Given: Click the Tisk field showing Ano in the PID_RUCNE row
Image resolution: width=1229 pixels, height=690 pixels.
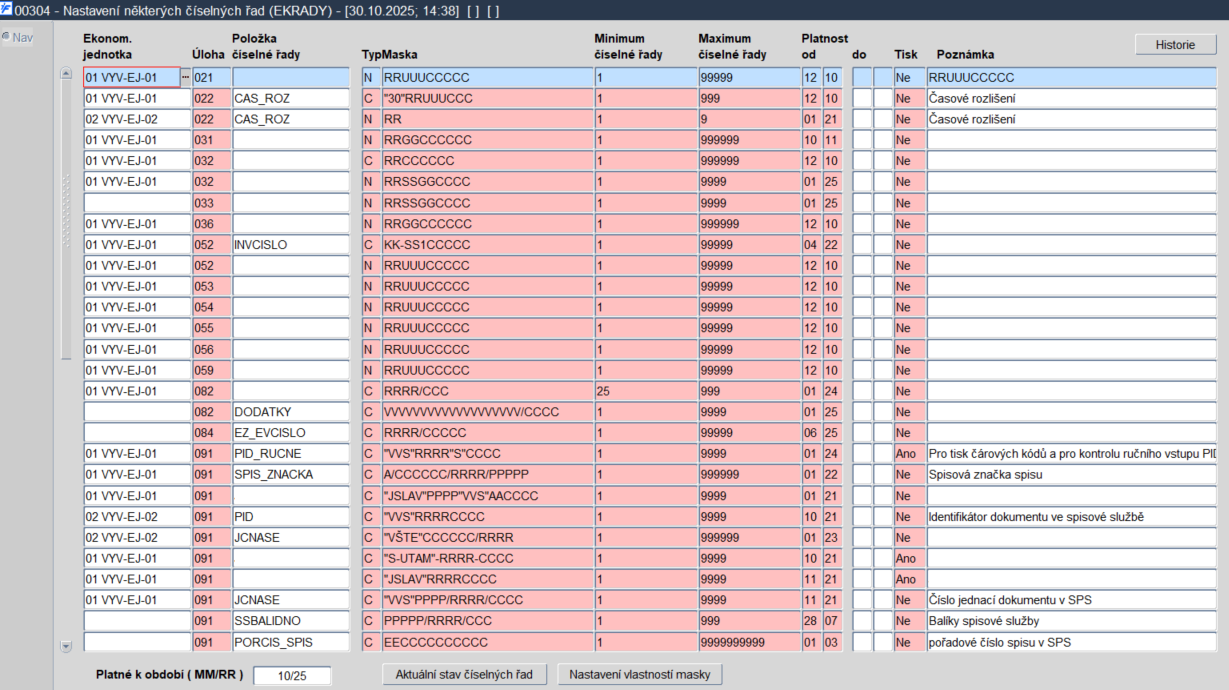Looking at the screenshot, I should point(908,453).
